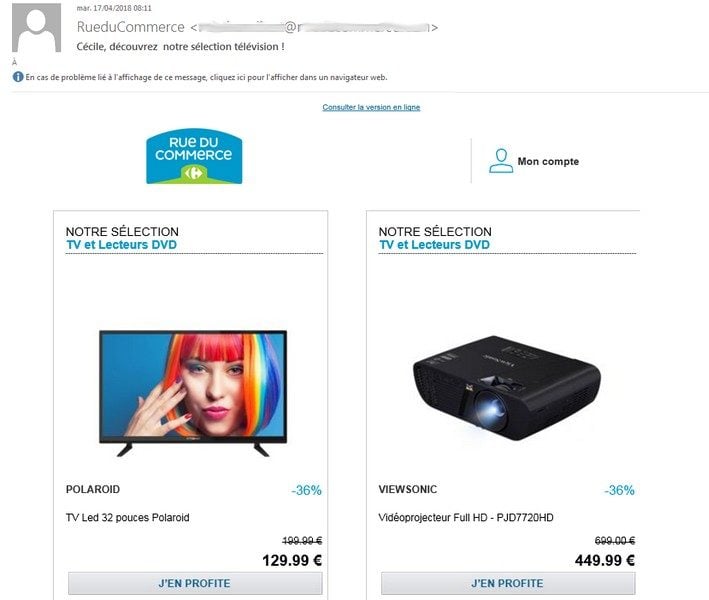Click the 449.99 € price
Viewport: 709px width, 600px height.
point(605,561)
